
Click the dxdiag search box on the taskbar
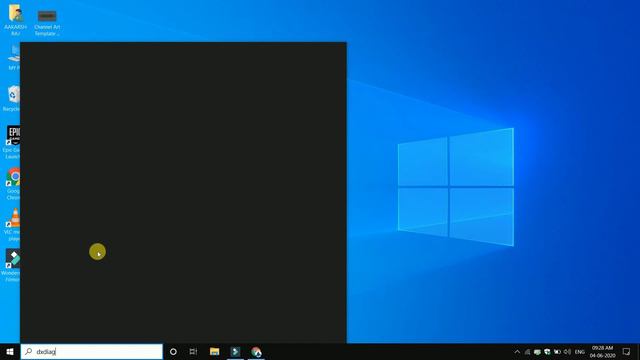tap(92, 351)
